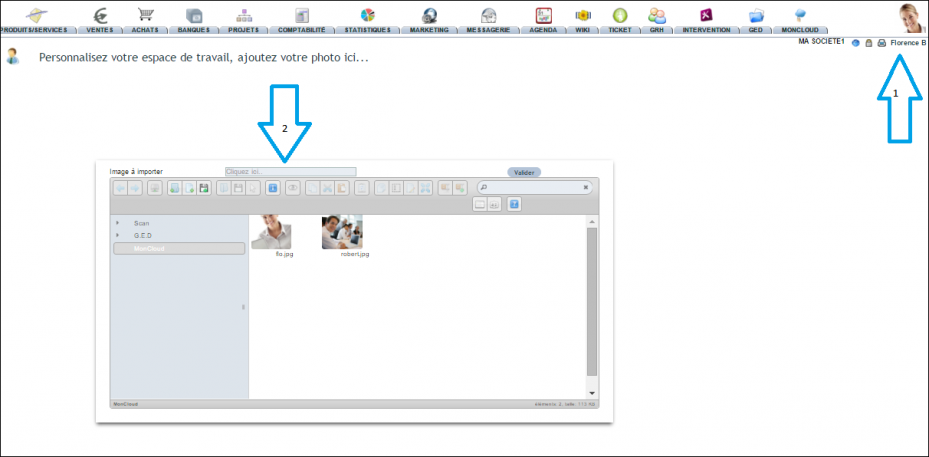
Task: Click the network volume toolbar icon
Action: point(154,188)
